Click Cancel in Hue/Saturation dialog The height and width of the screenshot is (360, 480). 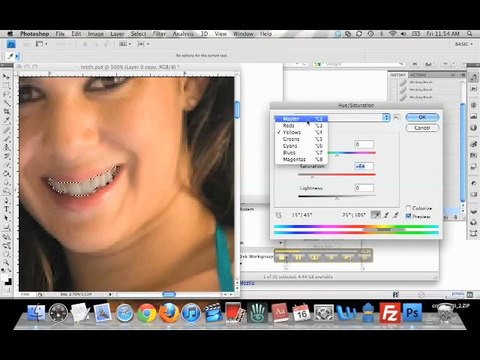click(x=422, y=128)
